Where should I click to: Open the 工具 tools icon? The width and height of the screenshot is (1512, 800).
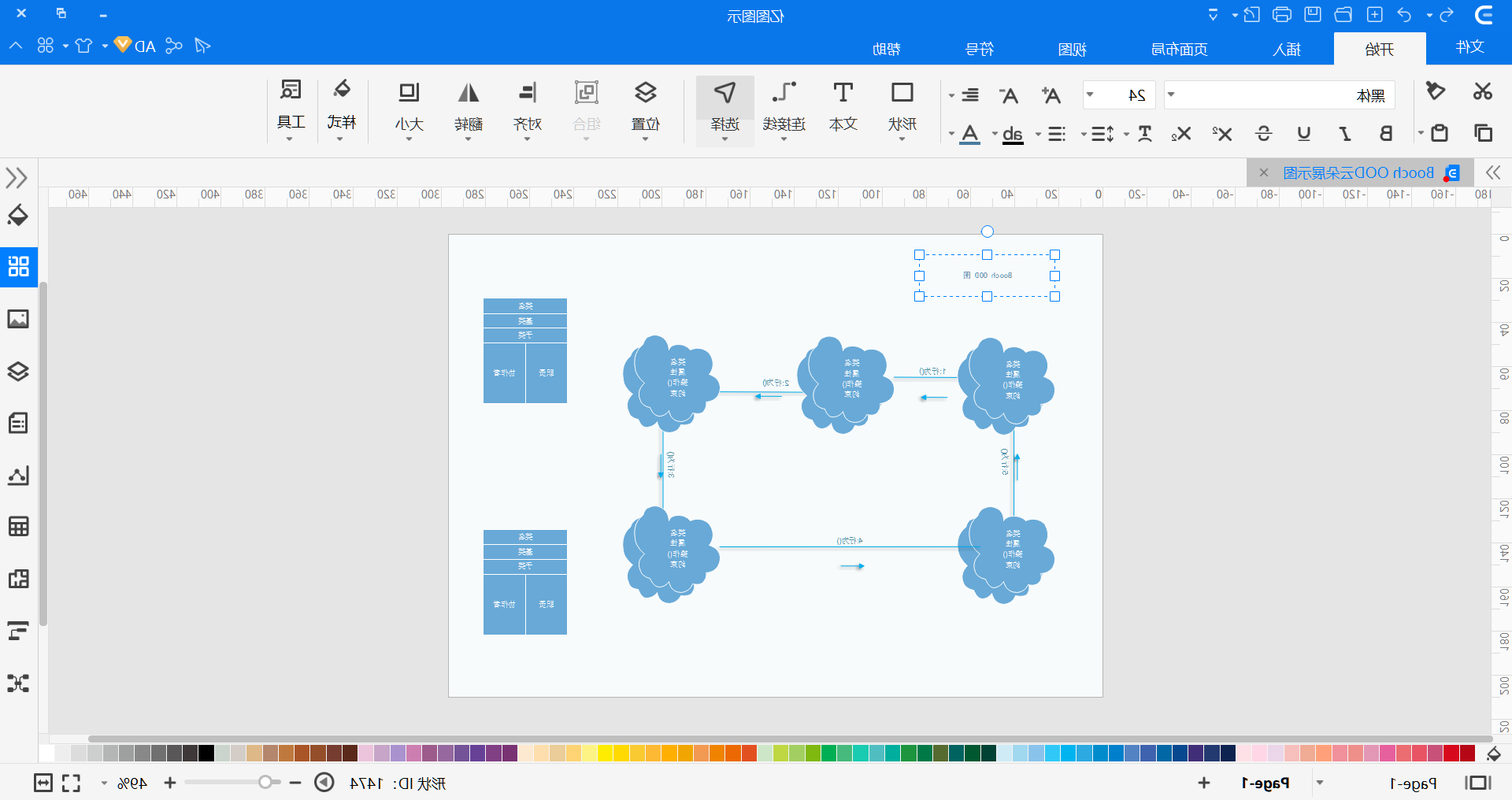291,109
